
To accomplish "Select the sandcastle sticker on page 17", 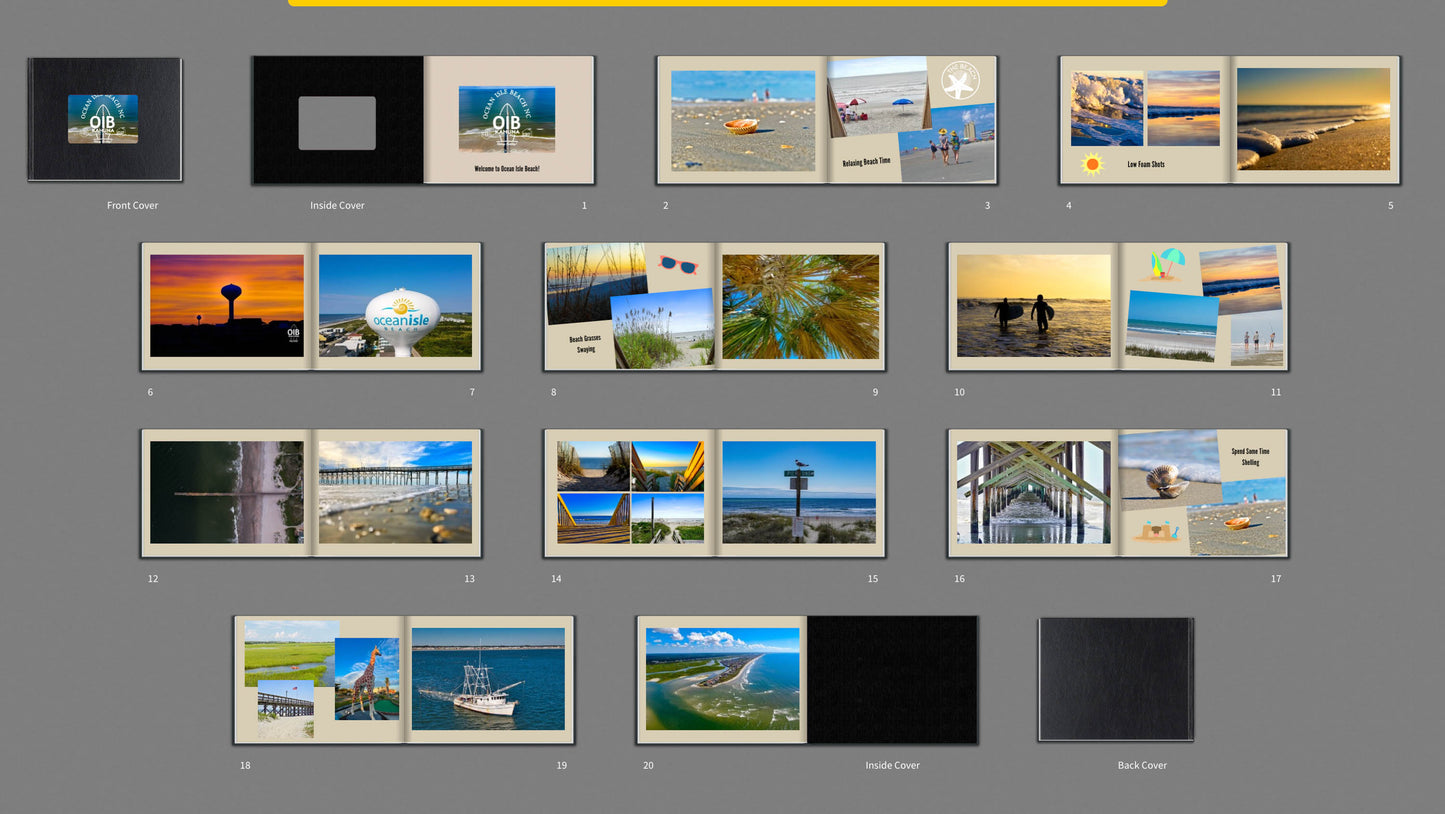I will point(1158,530).
